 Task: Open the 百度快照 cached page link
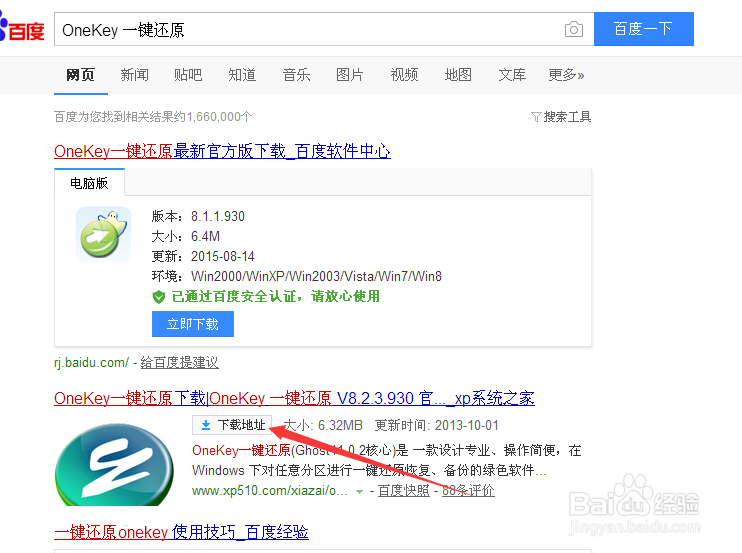(x=404, y=491)
